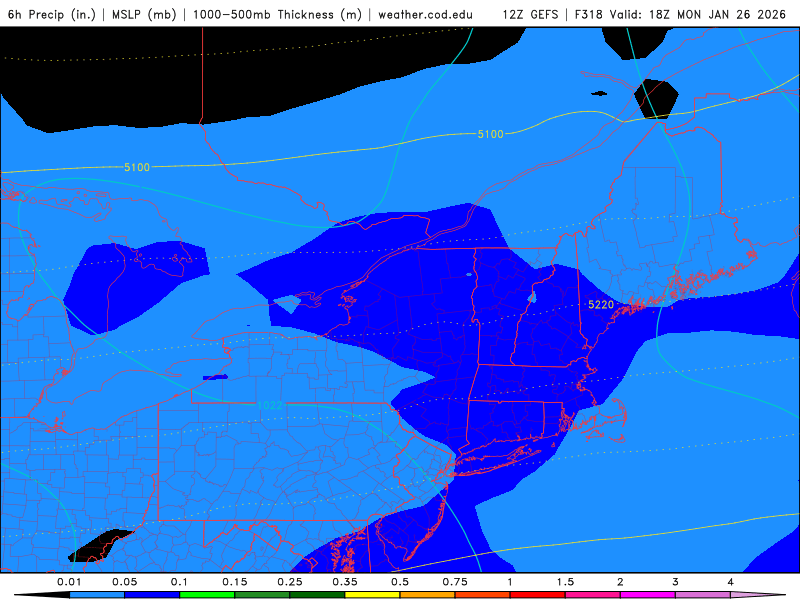
Task: Click the legend value 1
Action: 510,582
